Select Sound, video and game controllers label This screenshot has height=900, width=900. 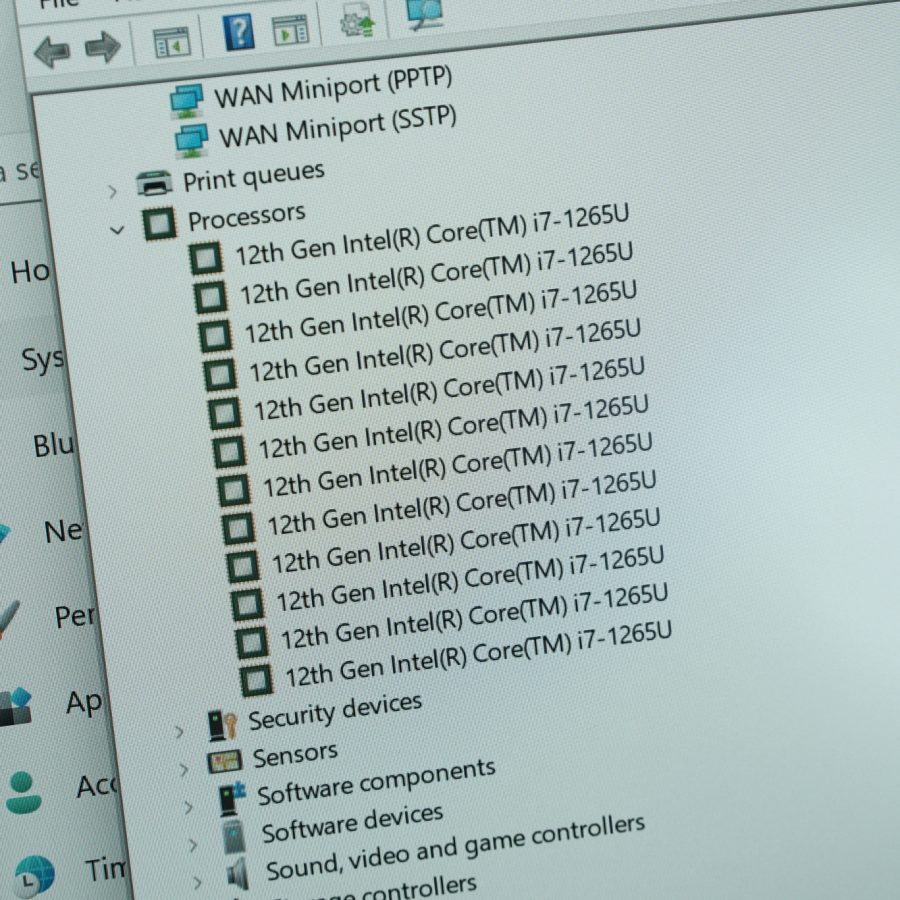click(x=456, y=847)
